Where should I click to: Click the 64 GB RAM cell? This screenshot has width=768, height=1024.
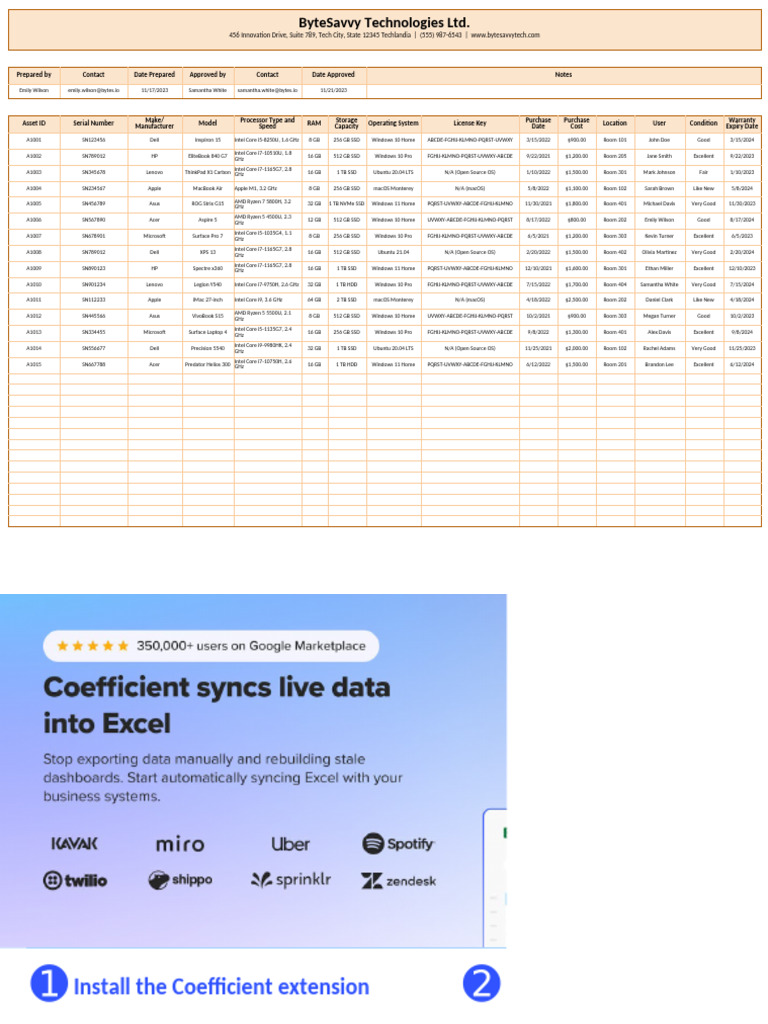(x=314, y=300)
